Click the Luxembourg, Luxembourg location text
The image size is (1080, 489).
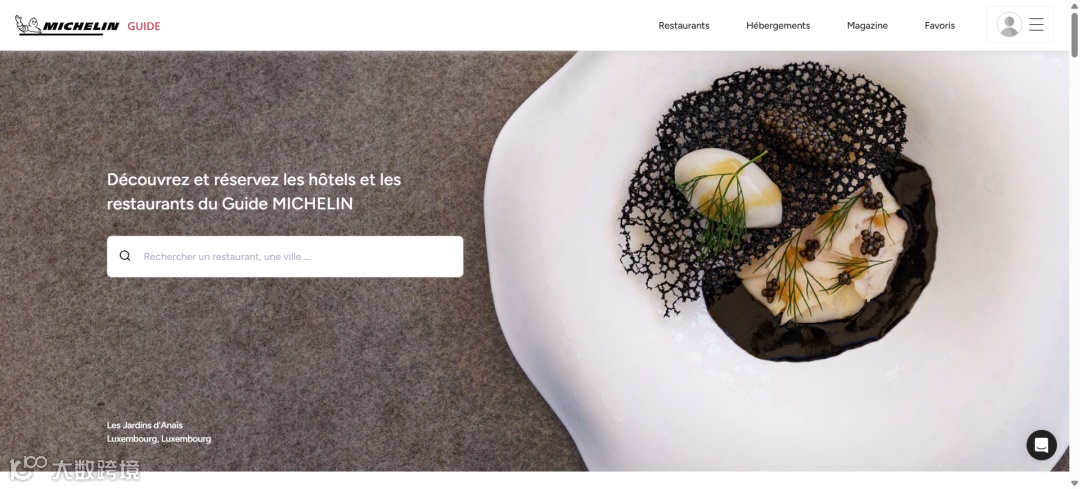pos(159,439)
